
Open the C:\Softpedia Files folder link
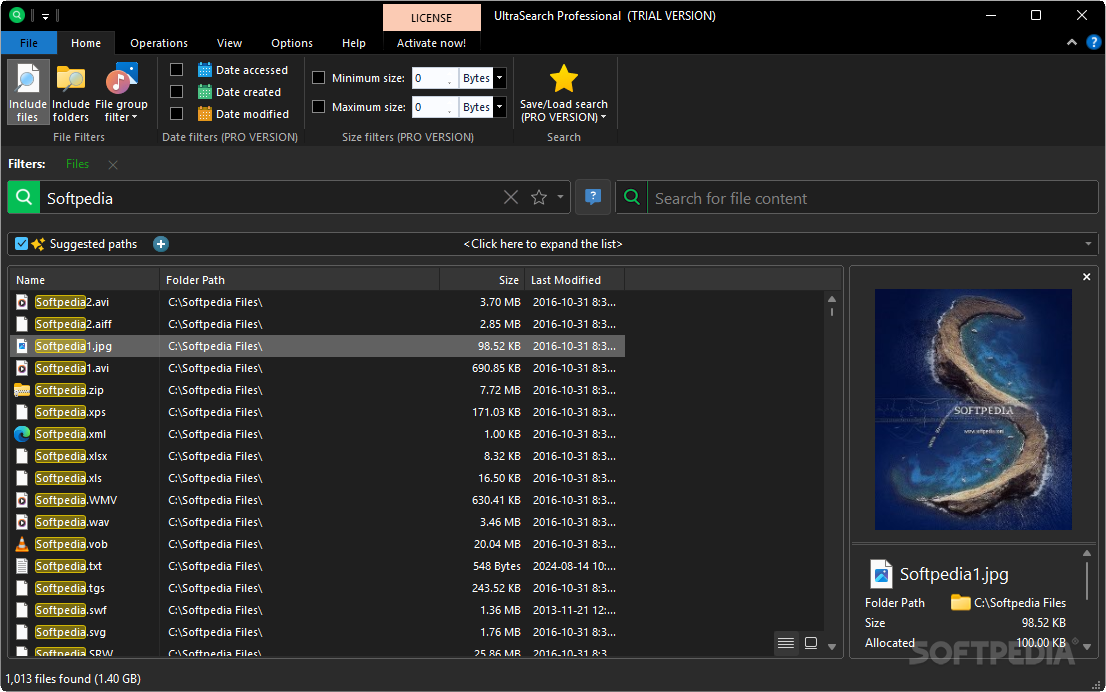coord(1009,602)
